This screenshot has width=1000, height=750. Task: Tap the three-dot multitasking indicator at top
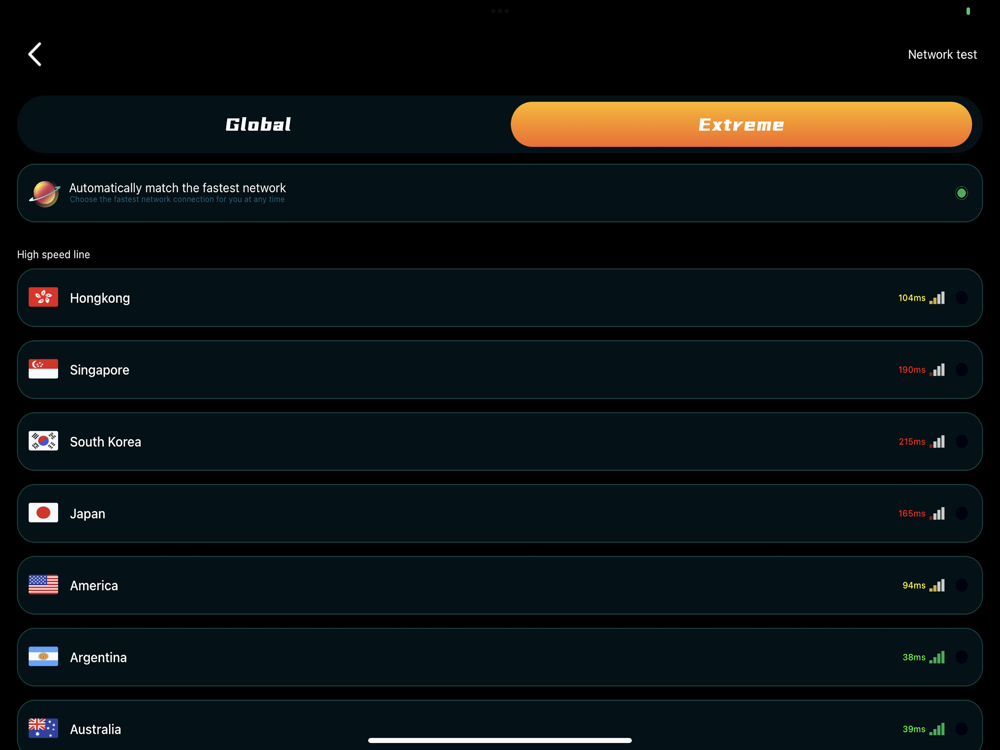click(500, 11)
